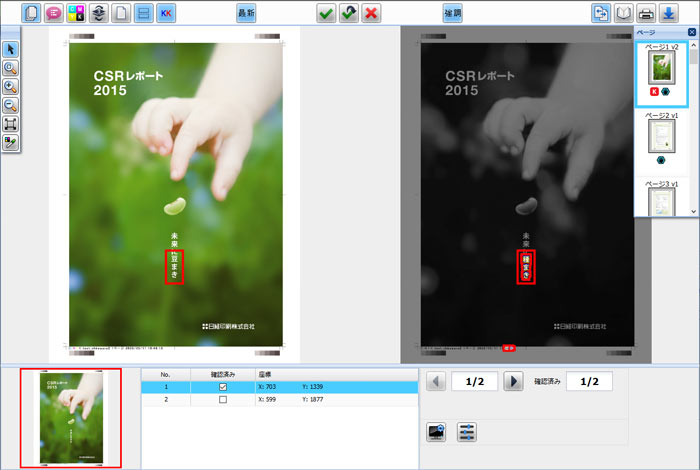Open the pink comment bubble tool

pyautogui.click(x=52, y=13)
